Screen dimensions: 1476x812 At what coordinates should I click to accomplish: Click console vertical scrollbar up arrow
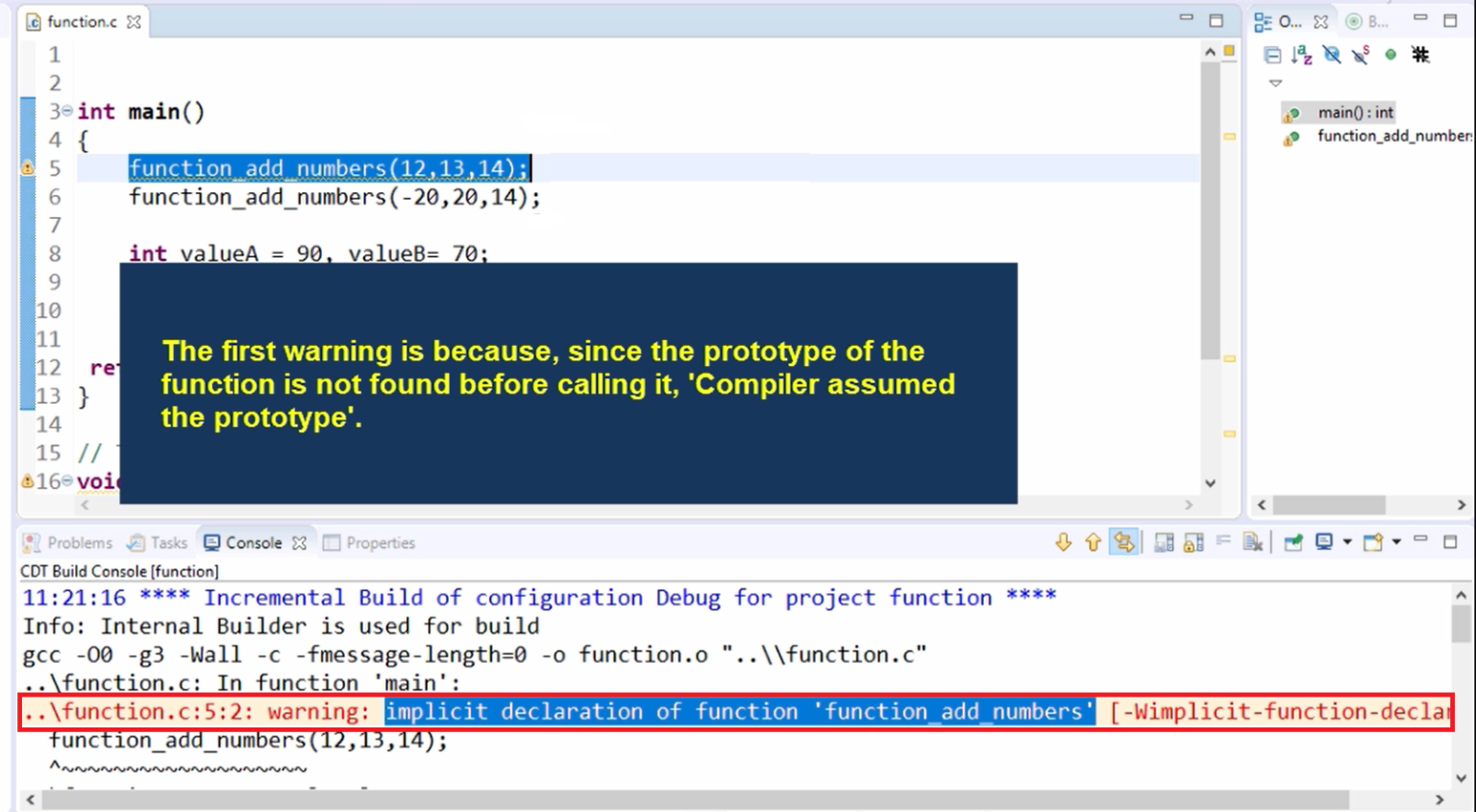pyautogui.click(x=1461, y=595)
